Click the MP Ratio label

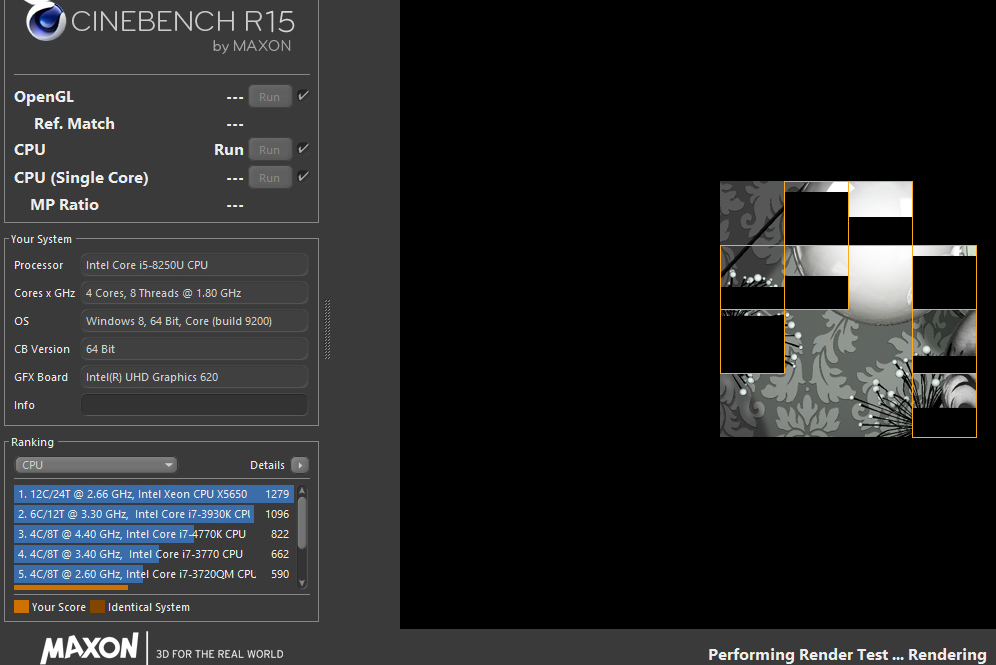click(x=64, y=205)
